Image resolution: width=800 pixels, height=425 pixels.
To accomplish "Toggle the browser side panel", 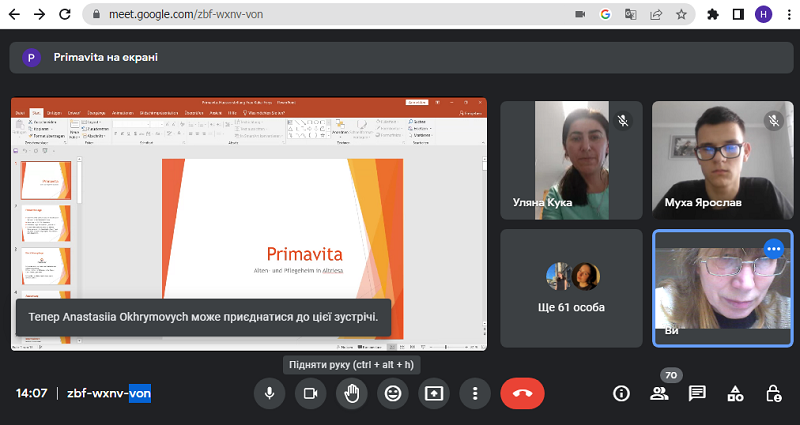I will pos(738,14).
